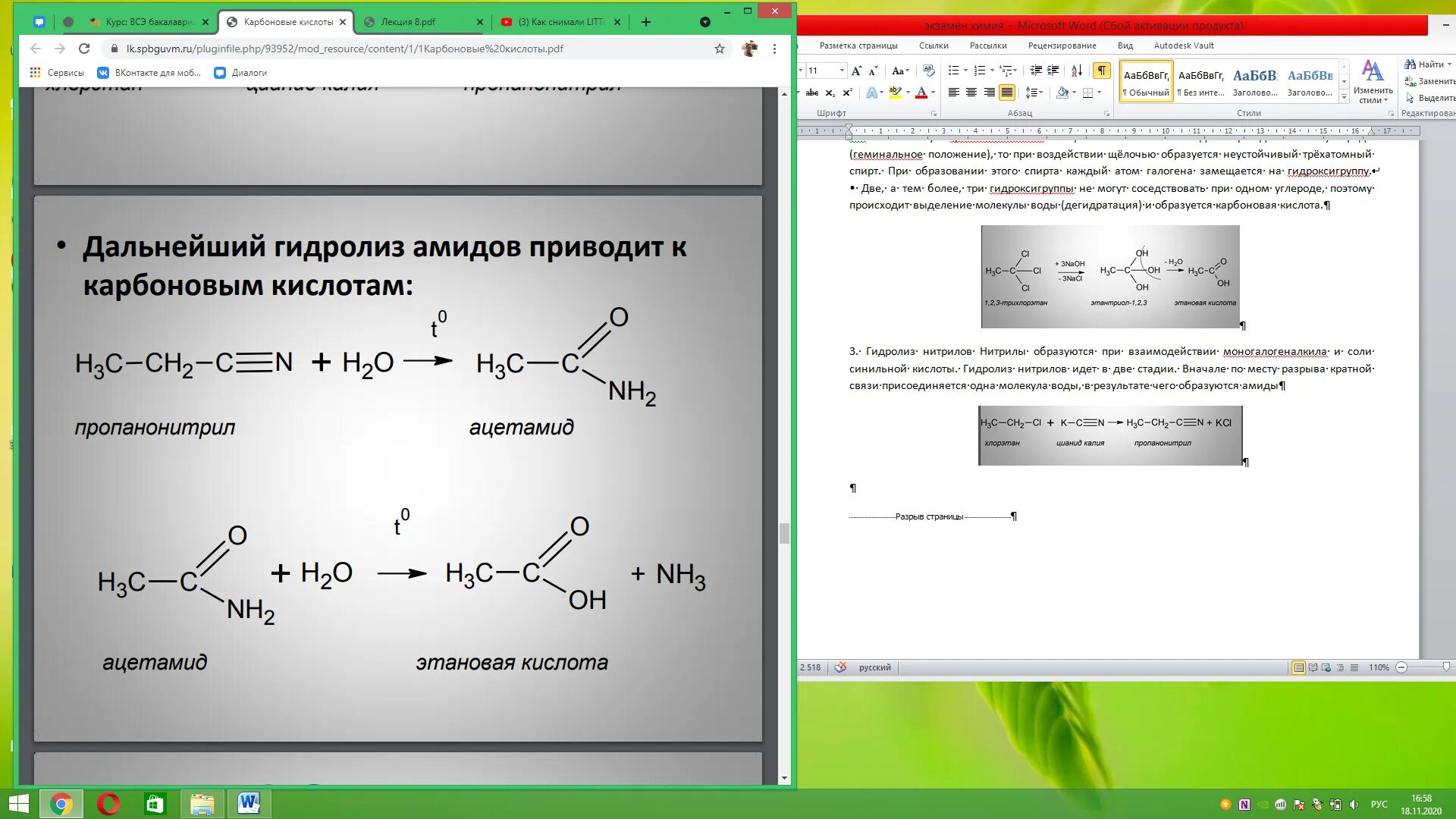The height and width of the screenshot is (819, 1456).
Task: Switch to the Рецензирование ribbon tab
Action: click(1061, 45)
